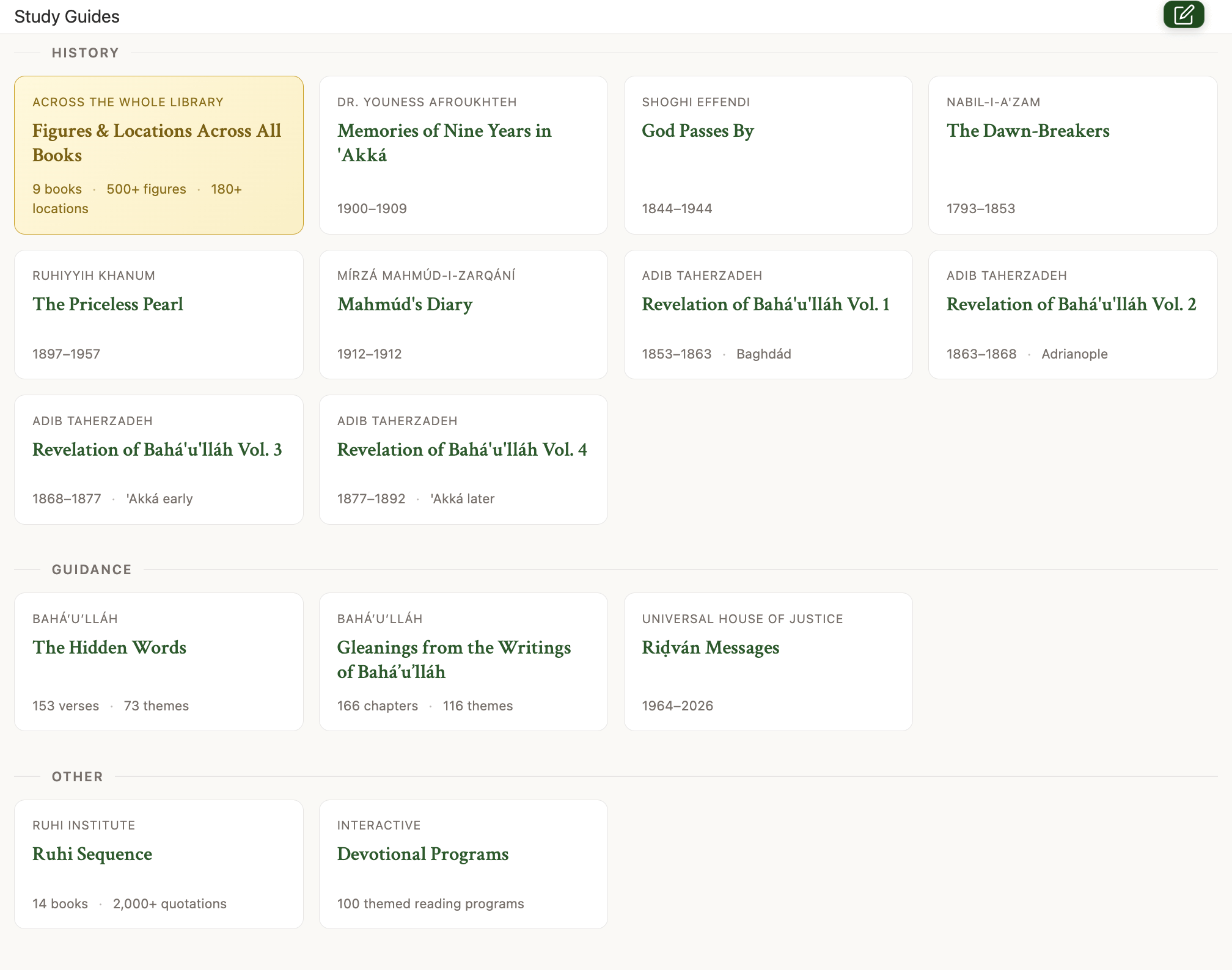Open the Devotional Programs card

463,864
